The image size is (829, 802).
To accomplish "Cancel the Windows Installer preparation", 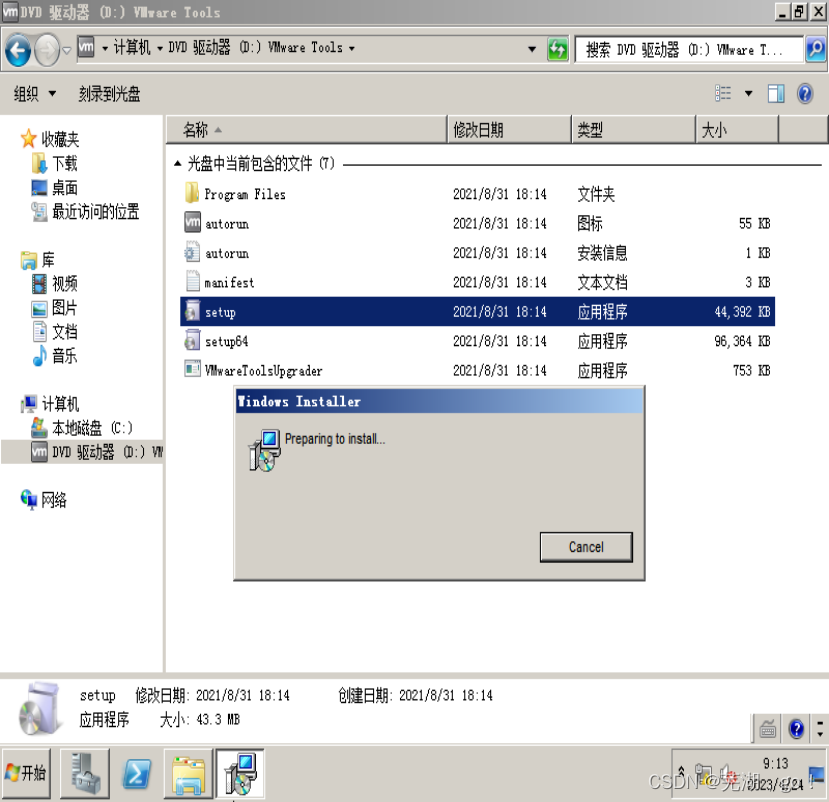I will pos(585,547).
